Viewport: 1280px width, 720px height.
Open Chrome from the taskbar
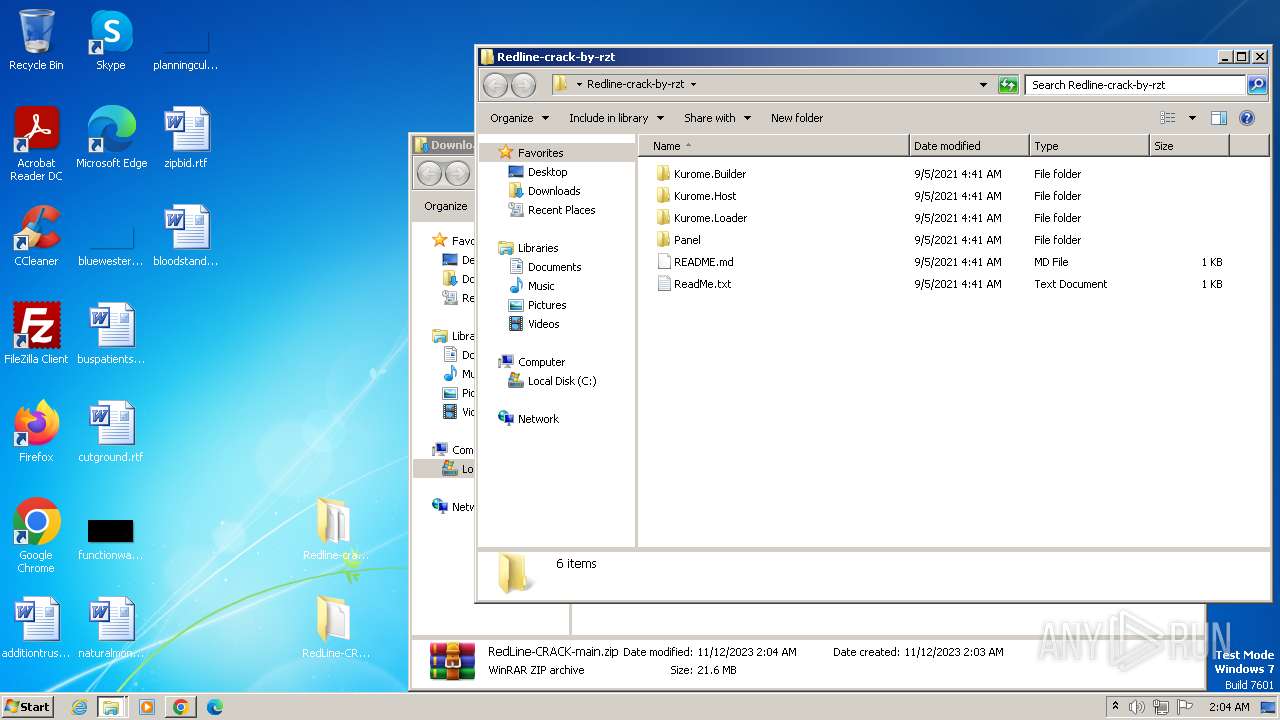click(x=181, y=707)
